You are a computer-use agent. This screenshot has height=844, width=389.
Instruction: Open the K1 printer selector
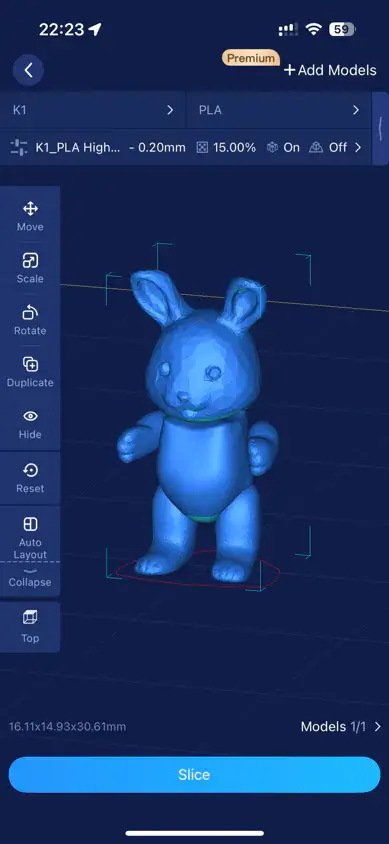coord(93,110)
